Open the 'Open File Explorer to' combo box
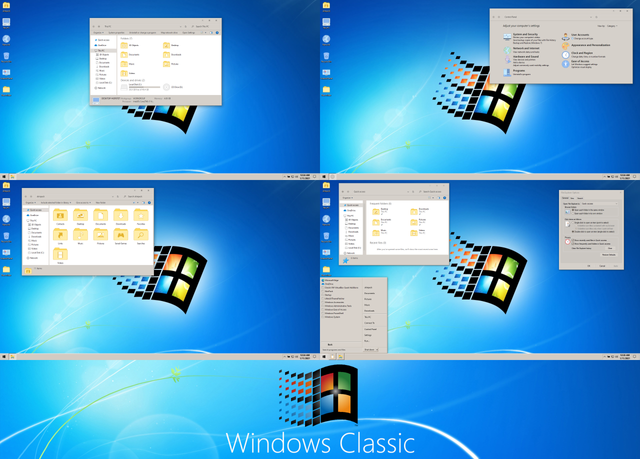The image size is (640, 459). [600, 204]
